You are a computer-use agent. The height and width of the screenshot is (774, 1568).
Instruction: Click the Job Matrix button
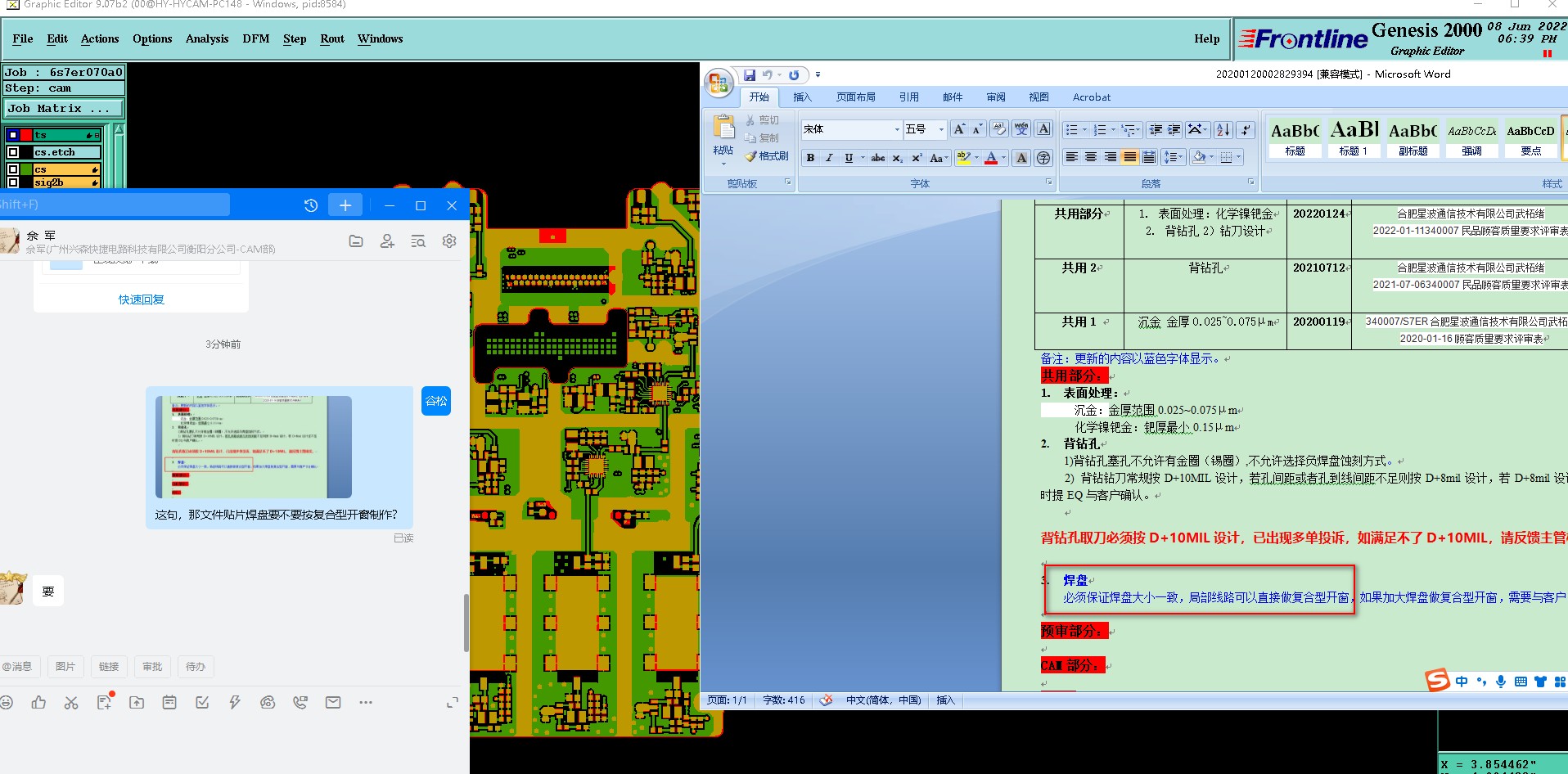(64, 108)
